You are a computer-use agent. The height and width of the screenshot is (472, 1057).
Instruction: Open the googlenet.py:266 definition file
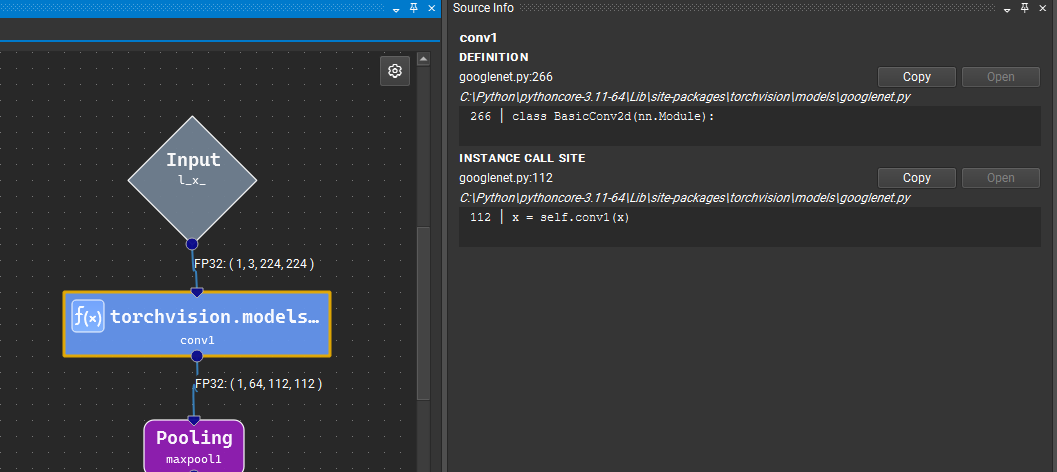[x=1000, y=77]
